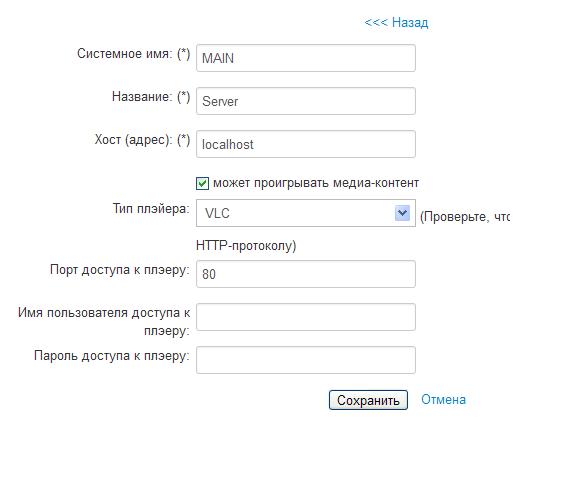Open the "Тип плэйера" VLC dropdown
This screenshot has height=486, width=575.
pyautogui.click(x=306, y=213)
